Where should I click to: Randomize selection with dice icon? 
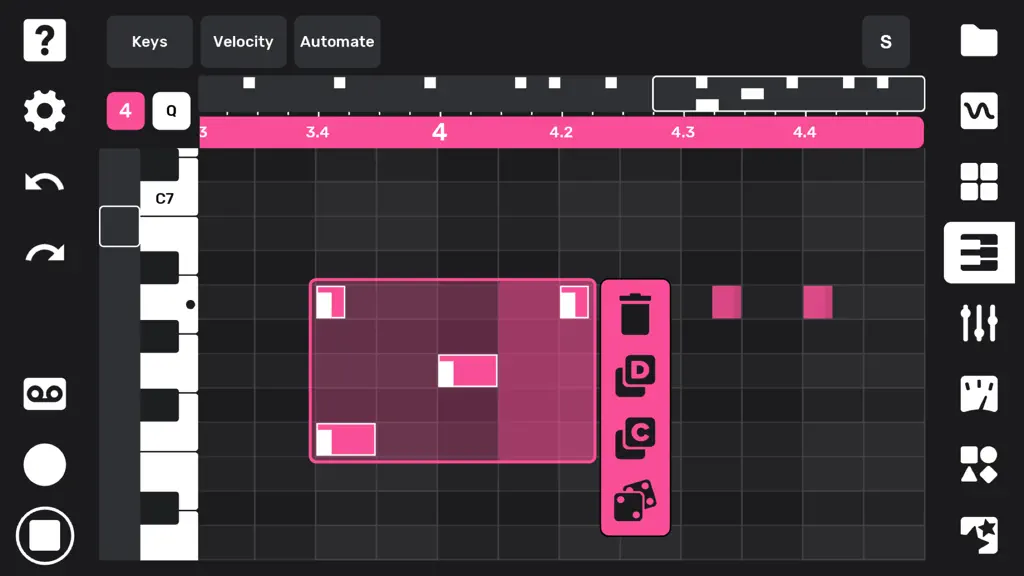point(635,501)
